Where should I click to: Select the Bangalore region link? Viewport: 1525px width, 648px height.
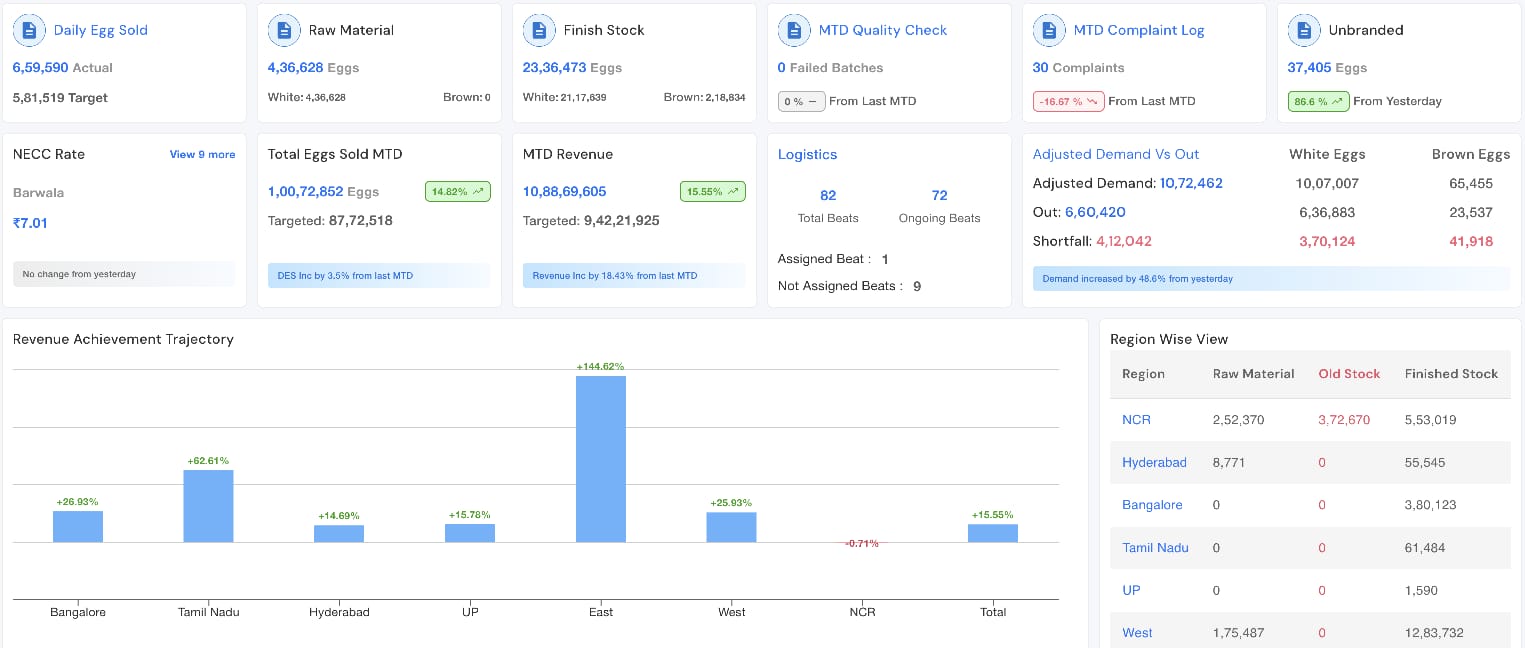point(1152,505)
